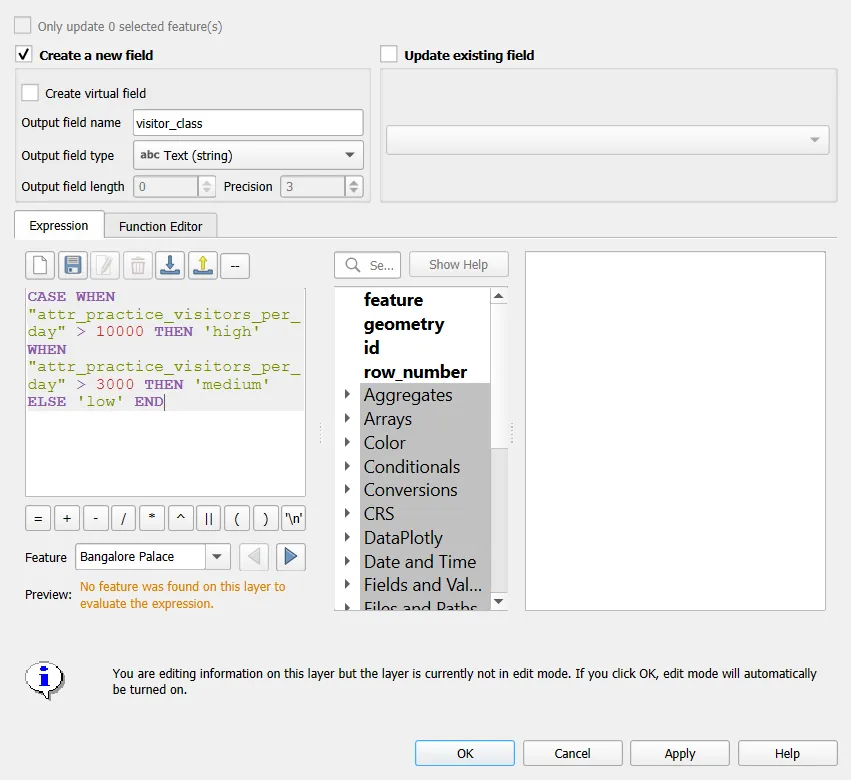Decrease the Precision spinner value
The height and width of the screenshot is (780, 851).
click(x=354, y=191)
